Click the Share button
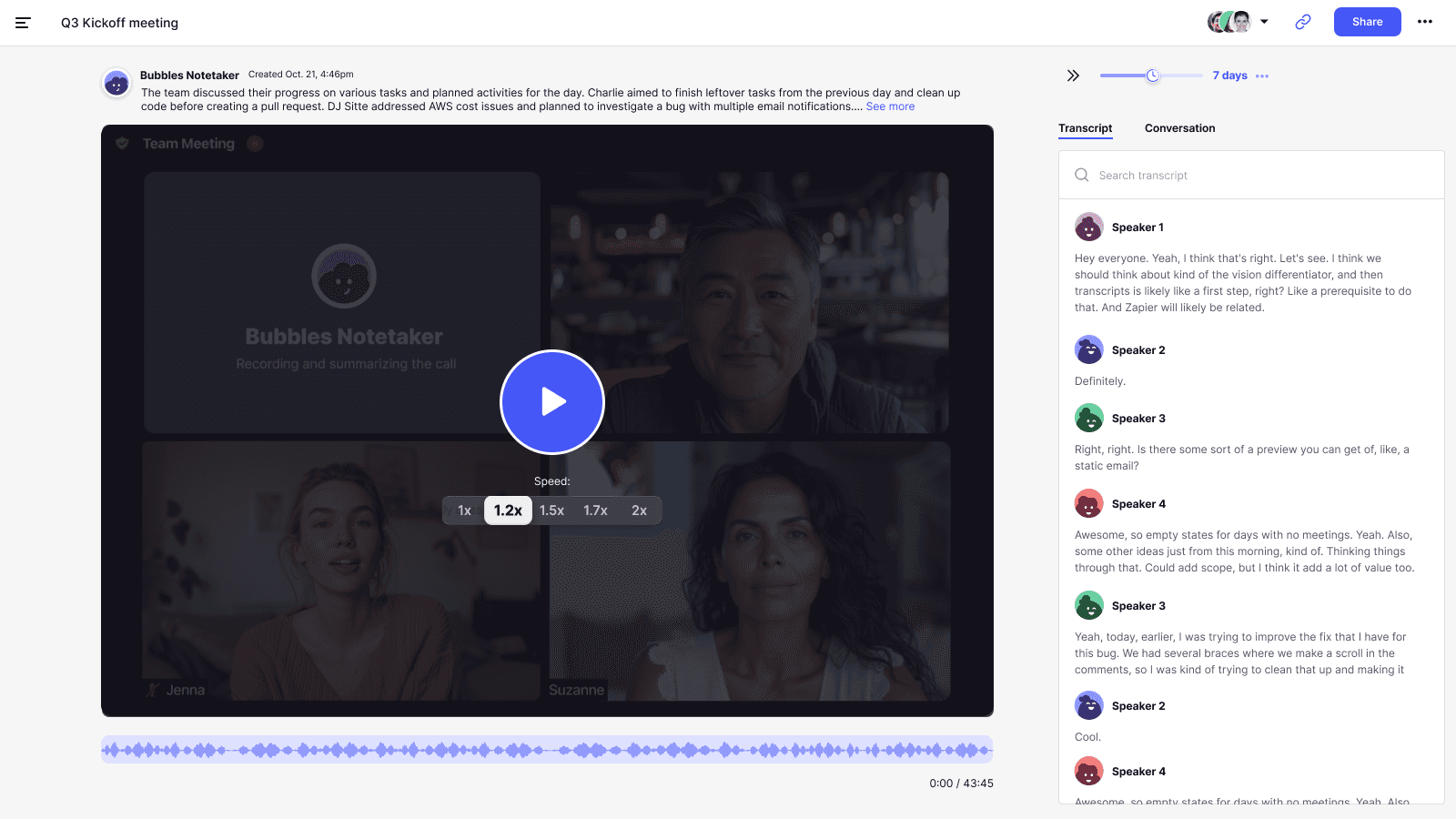 click(x=1367, y=22)
